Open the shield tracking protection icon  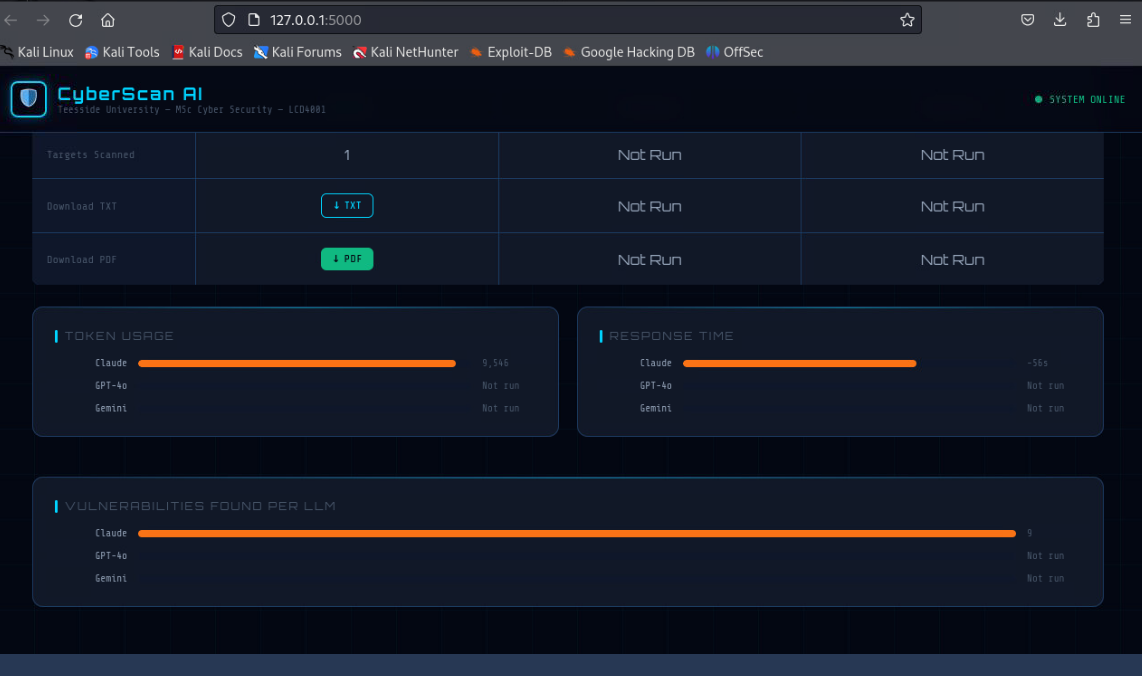pyautogui.click(x=229, y=20)
